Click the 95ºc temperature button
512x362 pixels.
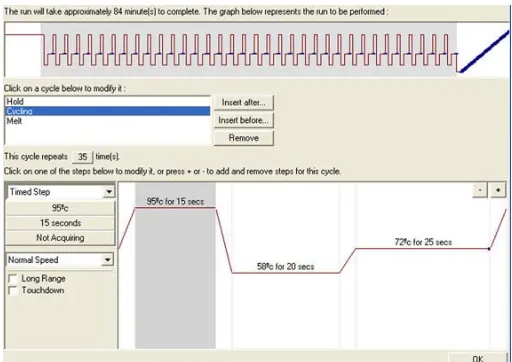(x=60, y=208)
